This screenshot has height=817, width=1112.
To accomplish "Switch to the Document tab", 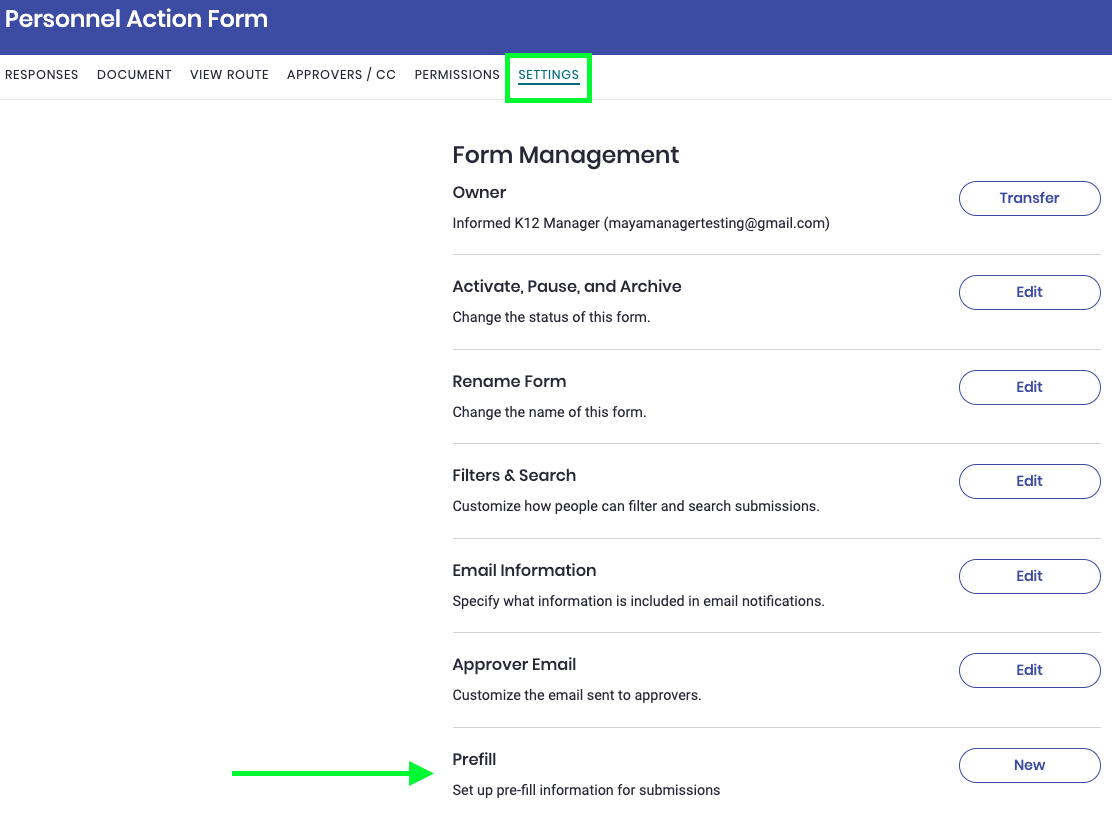I will [x=134, y=75].
